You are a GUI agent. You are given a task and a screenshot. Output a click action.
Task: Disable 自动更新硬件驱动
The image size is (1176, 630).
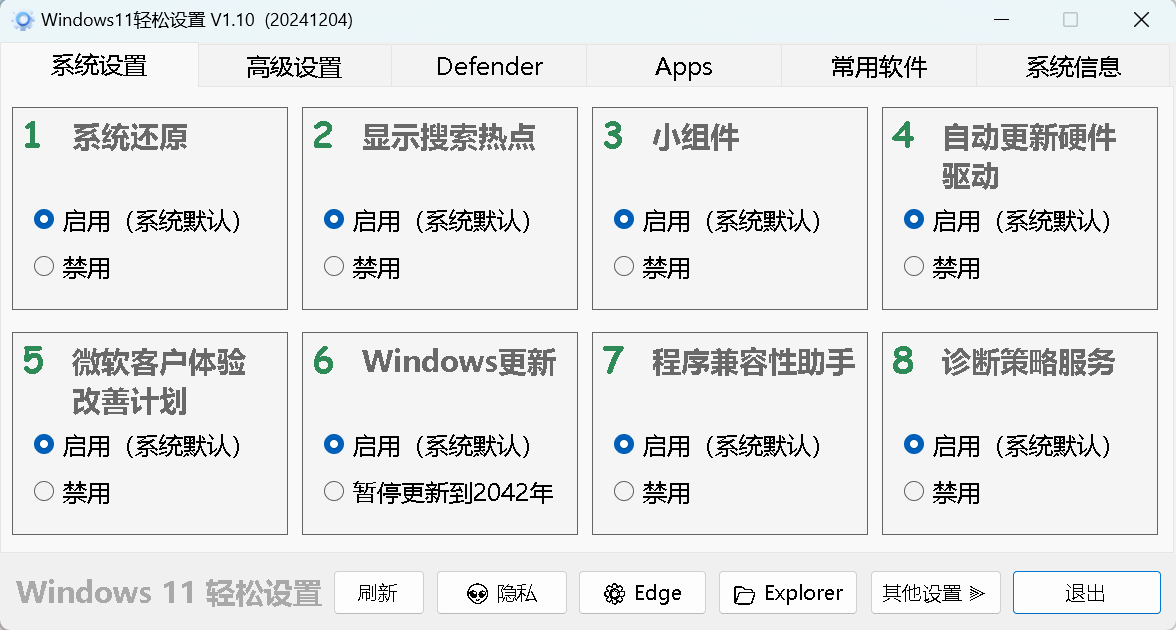click(x=913, y=266)
